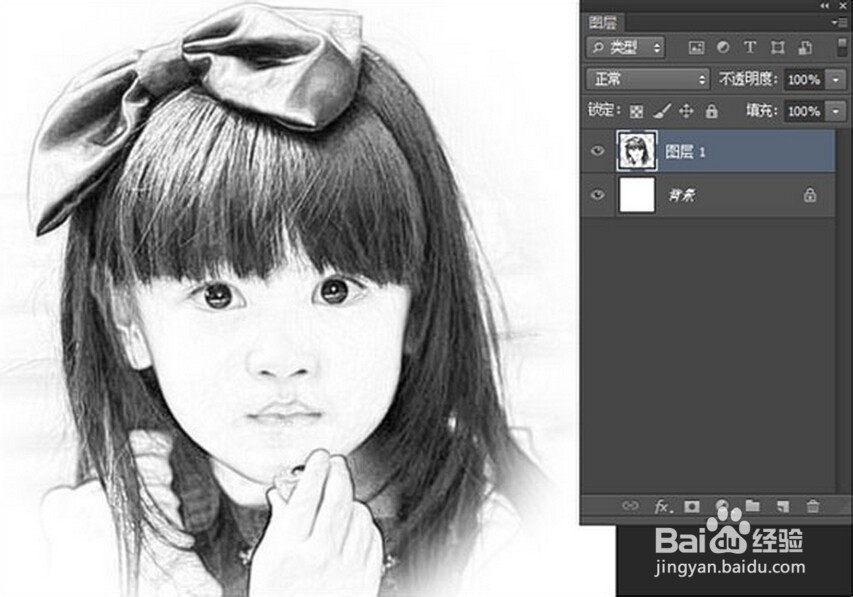Click the 图层 1 layer name
This screenshot has height=597, width=853.
pyautogui.click(x=685, y=152)
